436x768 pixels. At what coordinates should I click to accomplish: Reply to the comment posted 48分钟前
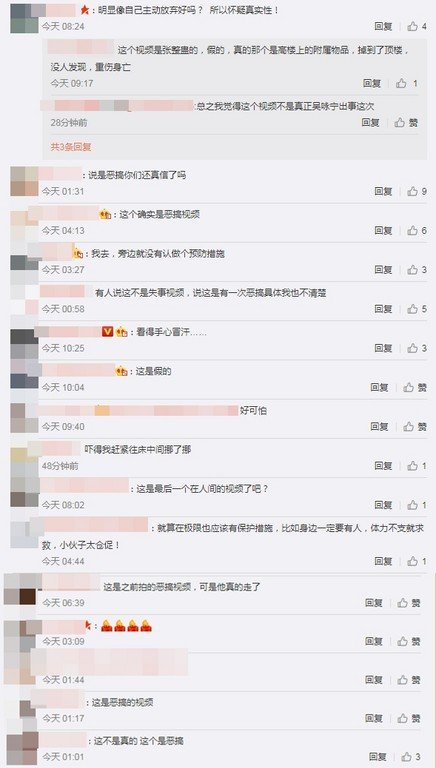point(384,466)
